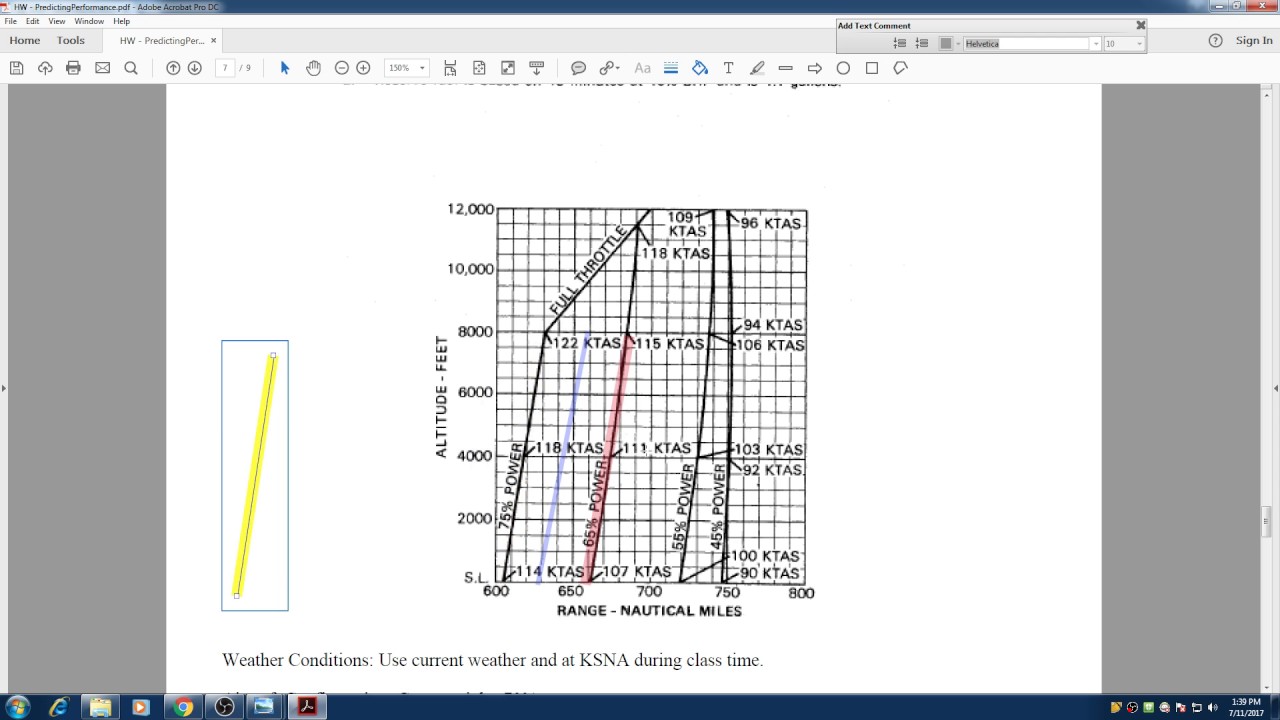Enter full screen mode
The height and width of the screenshot is (720, 1280).
click(508, 68)
